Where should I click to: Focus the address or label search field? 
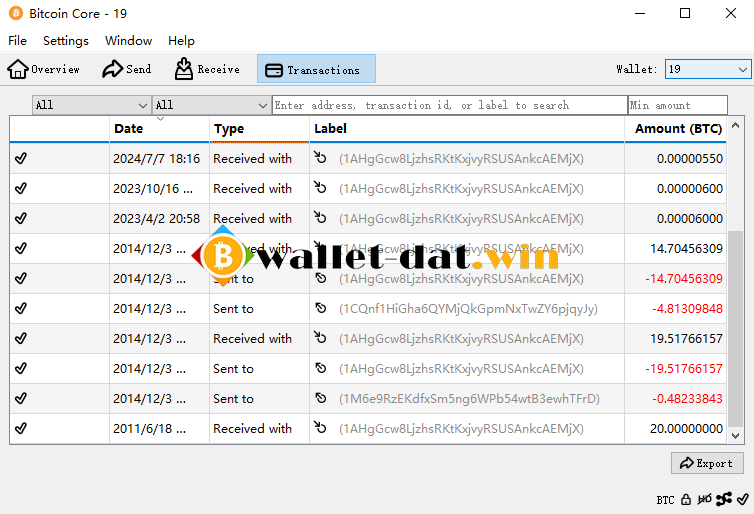pos(450,105)
